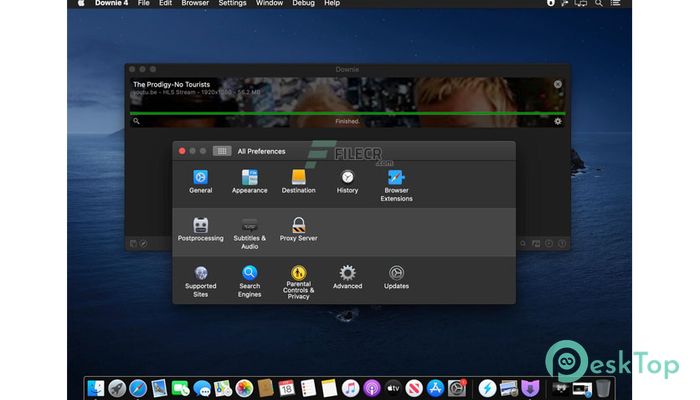Open Appearance preferences
Screen dimensions: 700x400
coord(250,181)
